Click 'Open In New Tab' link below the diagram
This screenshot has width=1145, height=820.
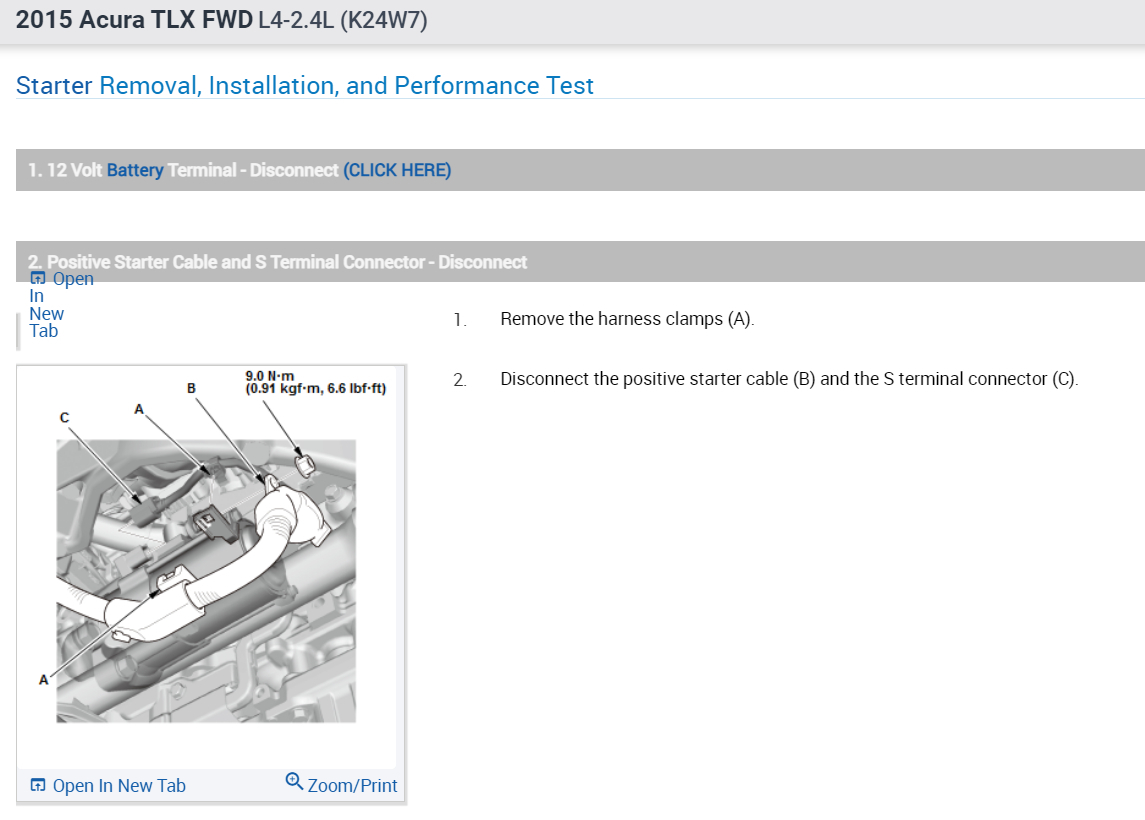tap(119, 786)
